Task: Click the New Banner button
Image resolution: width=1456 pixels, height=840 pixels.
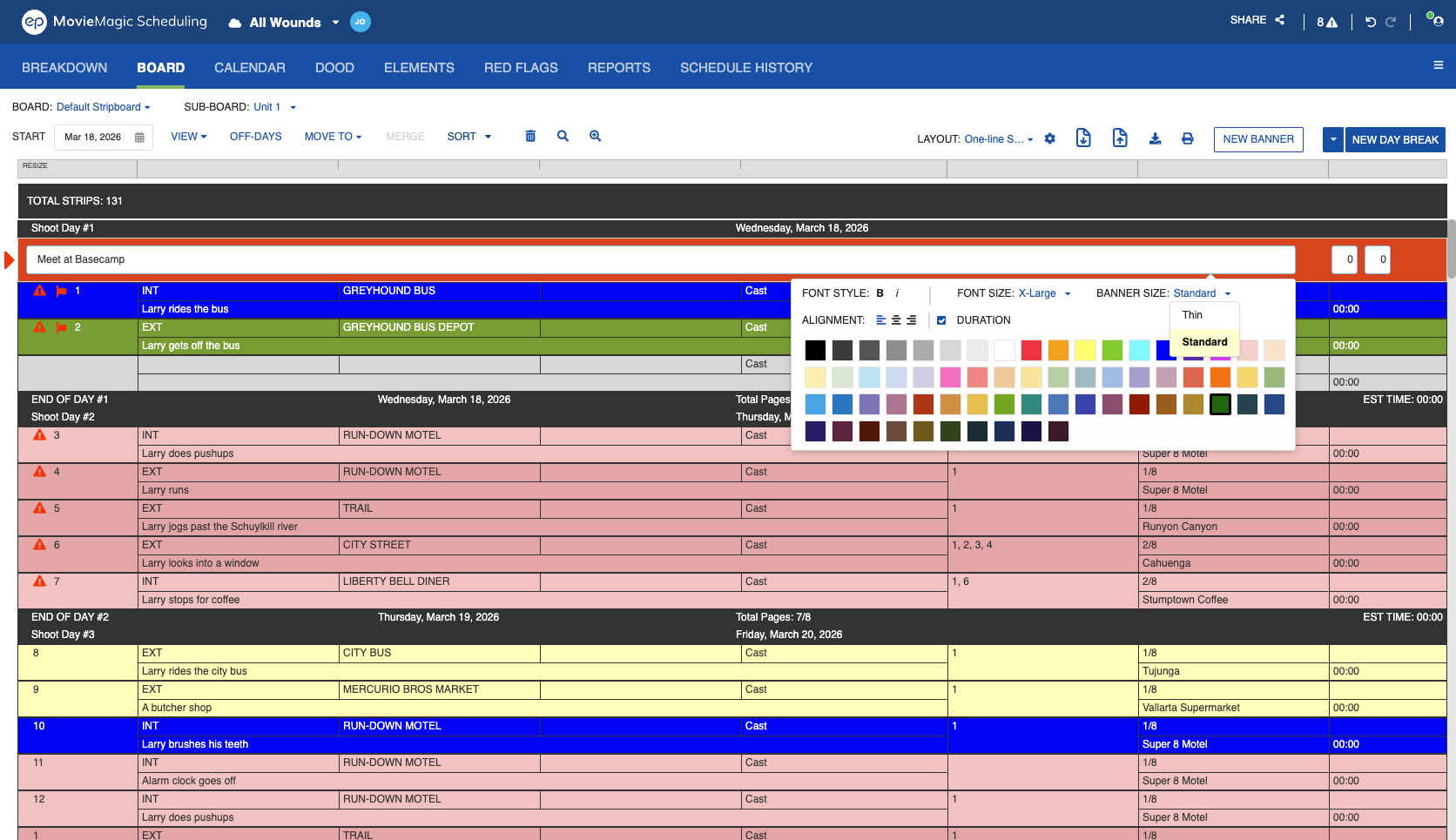Action: 1258,139
